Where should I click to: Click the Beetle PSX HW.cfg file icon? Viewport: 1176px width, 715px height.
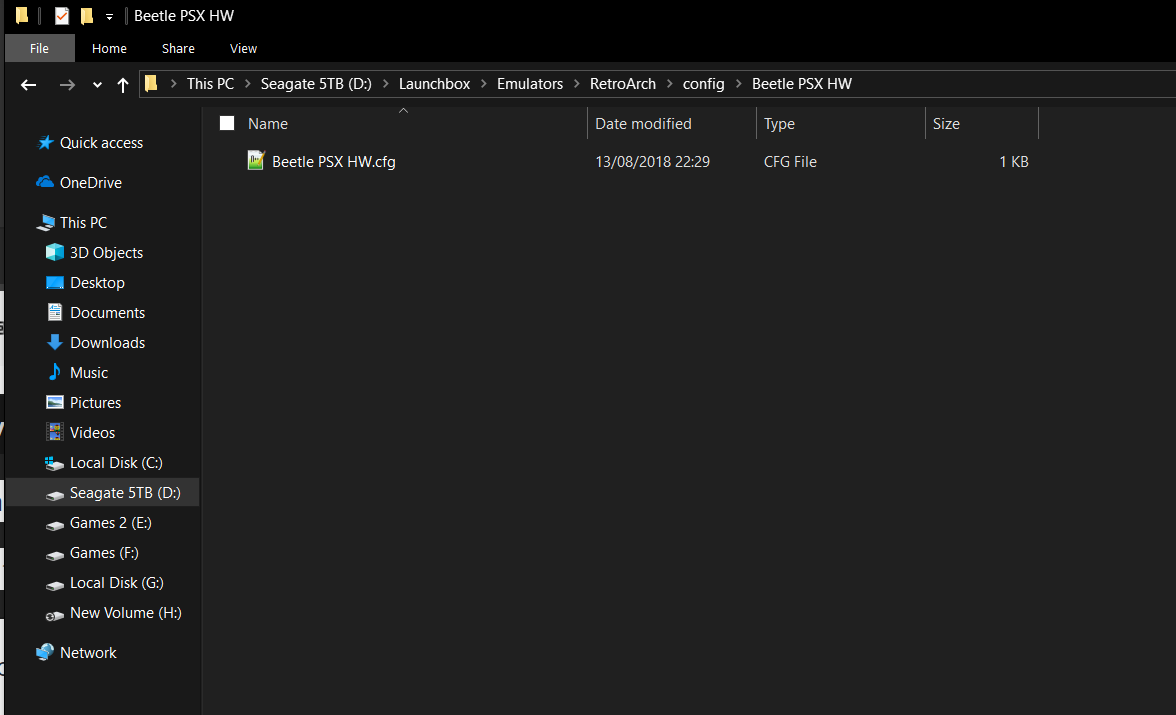(256, 161)
